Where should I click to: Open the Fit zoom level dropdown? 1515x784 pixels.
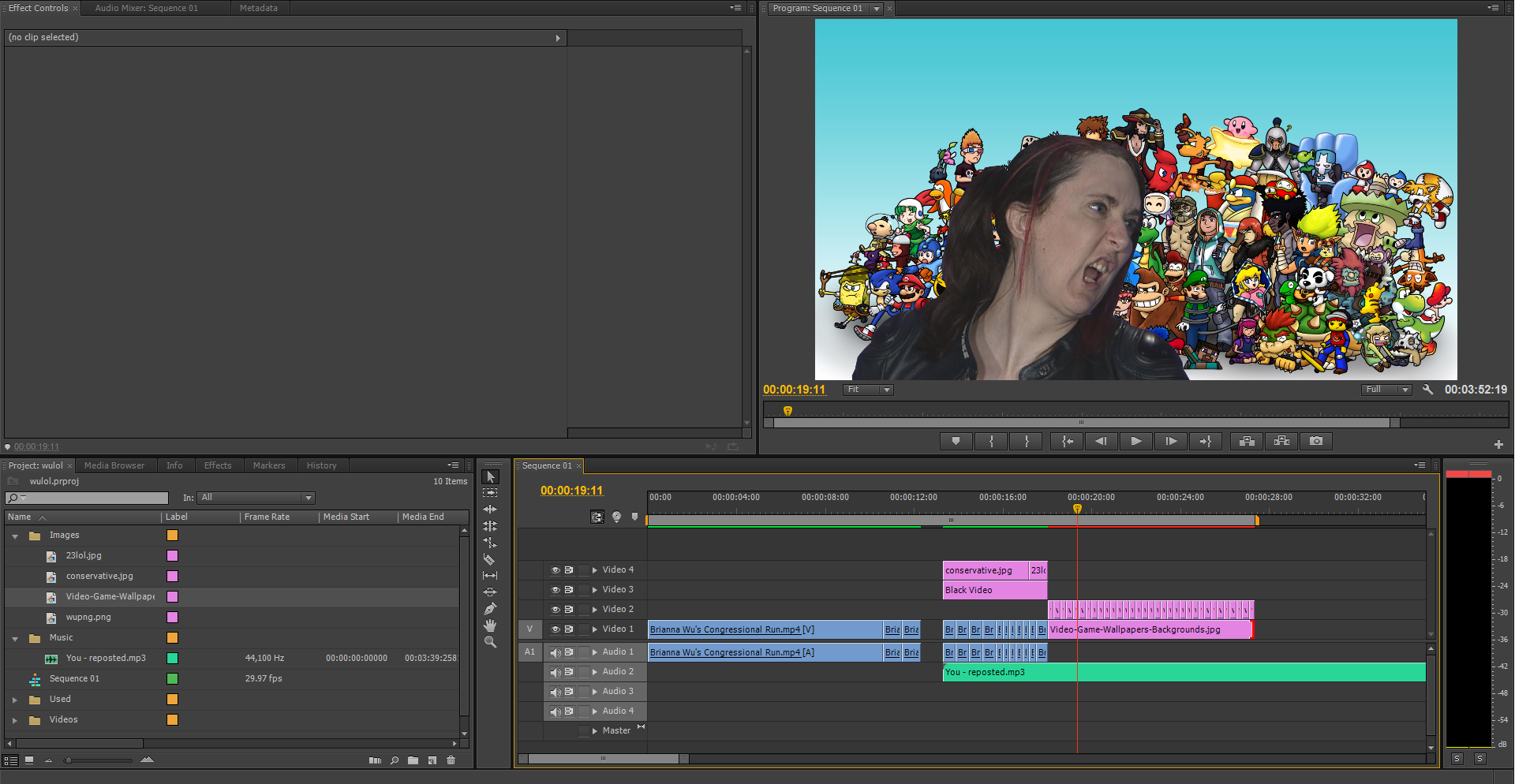click(x=868, y=390)
